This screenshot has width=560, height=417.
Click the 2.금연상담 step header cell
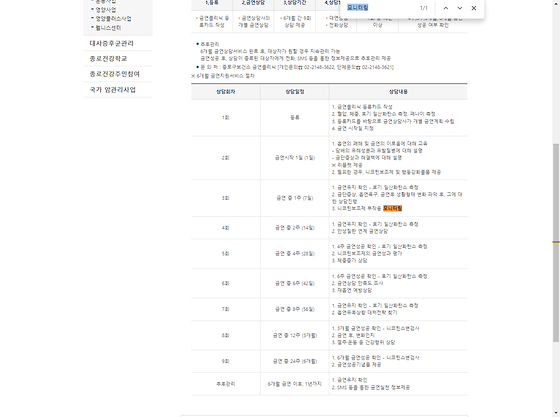[253, 4]
